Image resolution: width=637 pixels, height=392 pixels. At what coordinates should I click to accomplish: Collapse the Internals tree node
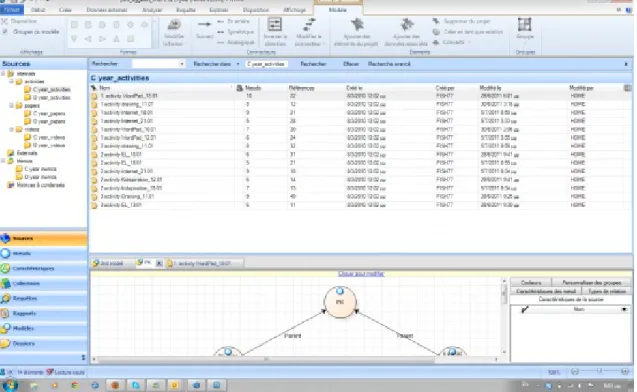tap(3, 74)
